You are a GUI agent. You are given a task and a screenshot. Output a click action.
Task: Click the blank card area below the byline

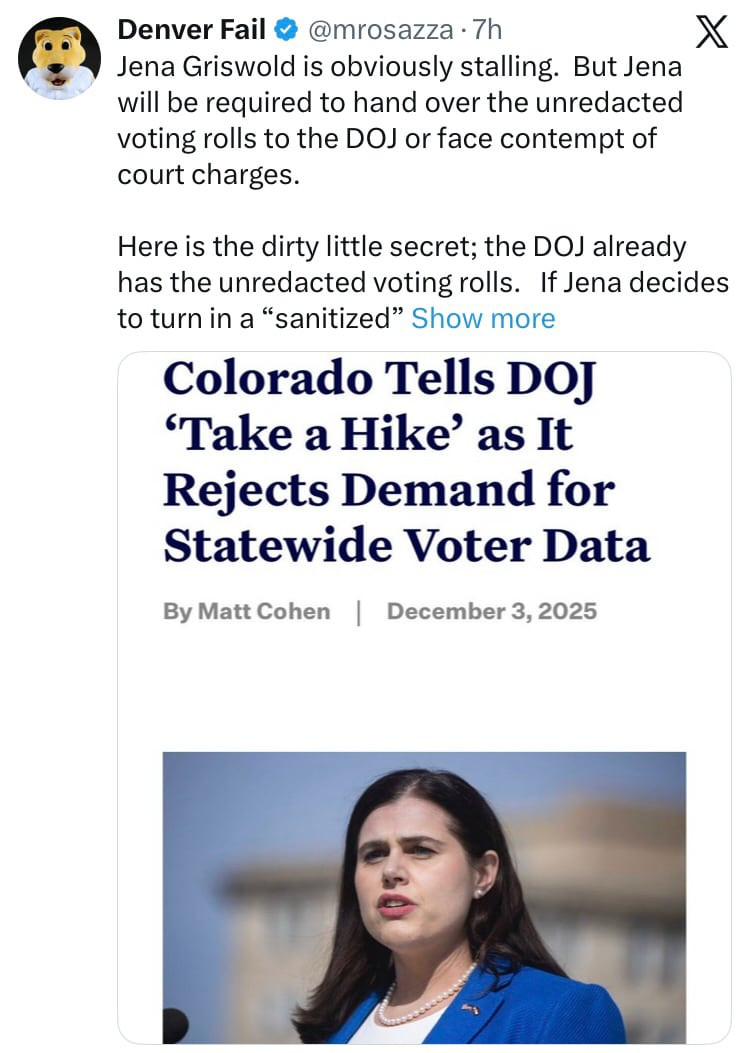[424, 690]
